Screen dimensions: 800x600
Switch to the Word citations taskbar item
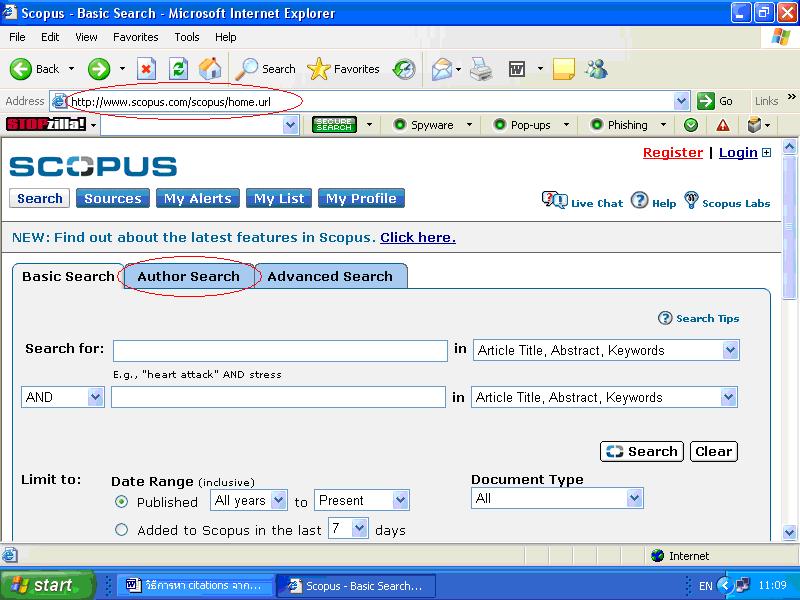195,585
